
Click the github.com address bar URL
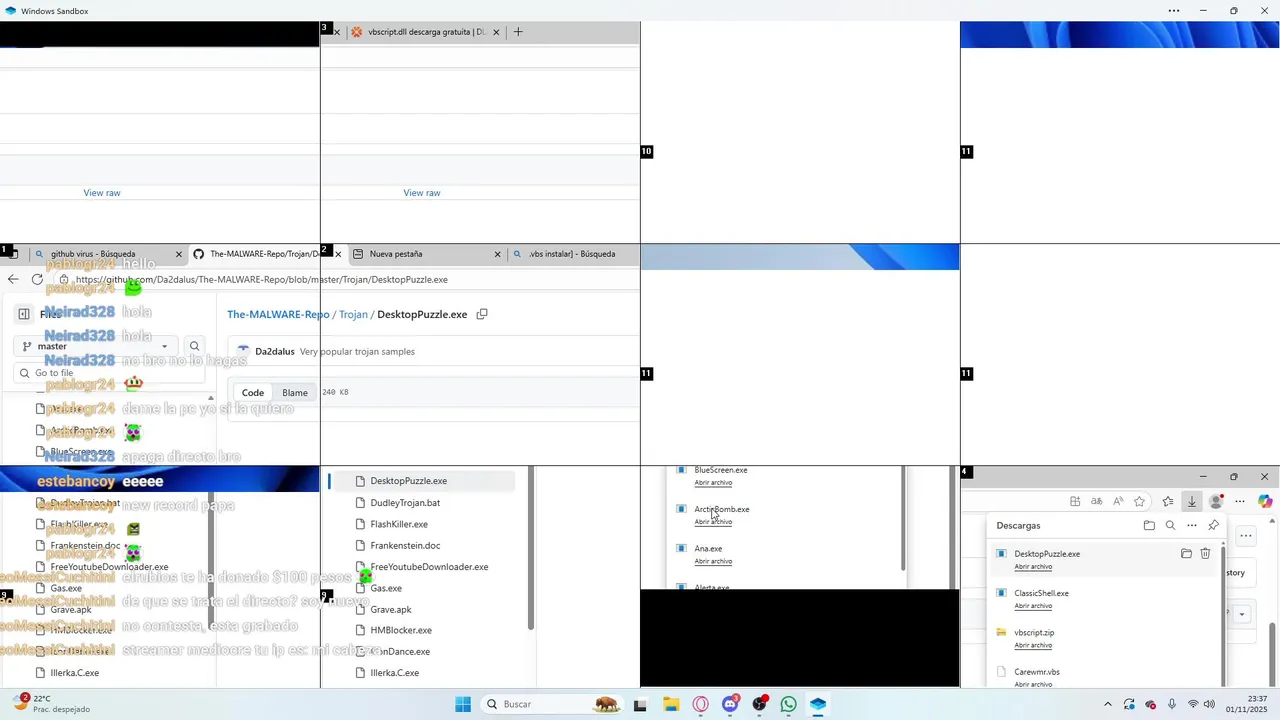click(262, 280)
